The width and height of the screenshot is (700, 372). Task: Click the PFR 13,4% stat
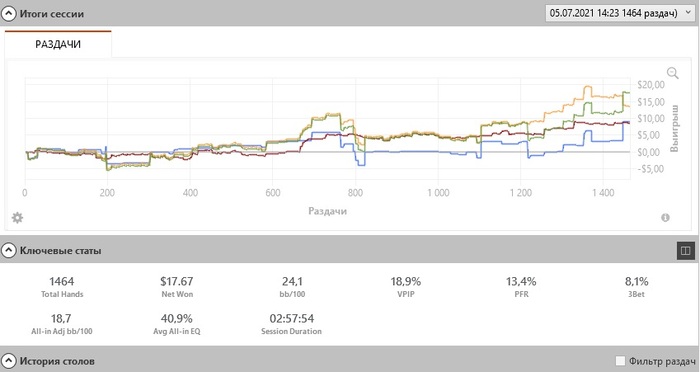pos(521,286)
